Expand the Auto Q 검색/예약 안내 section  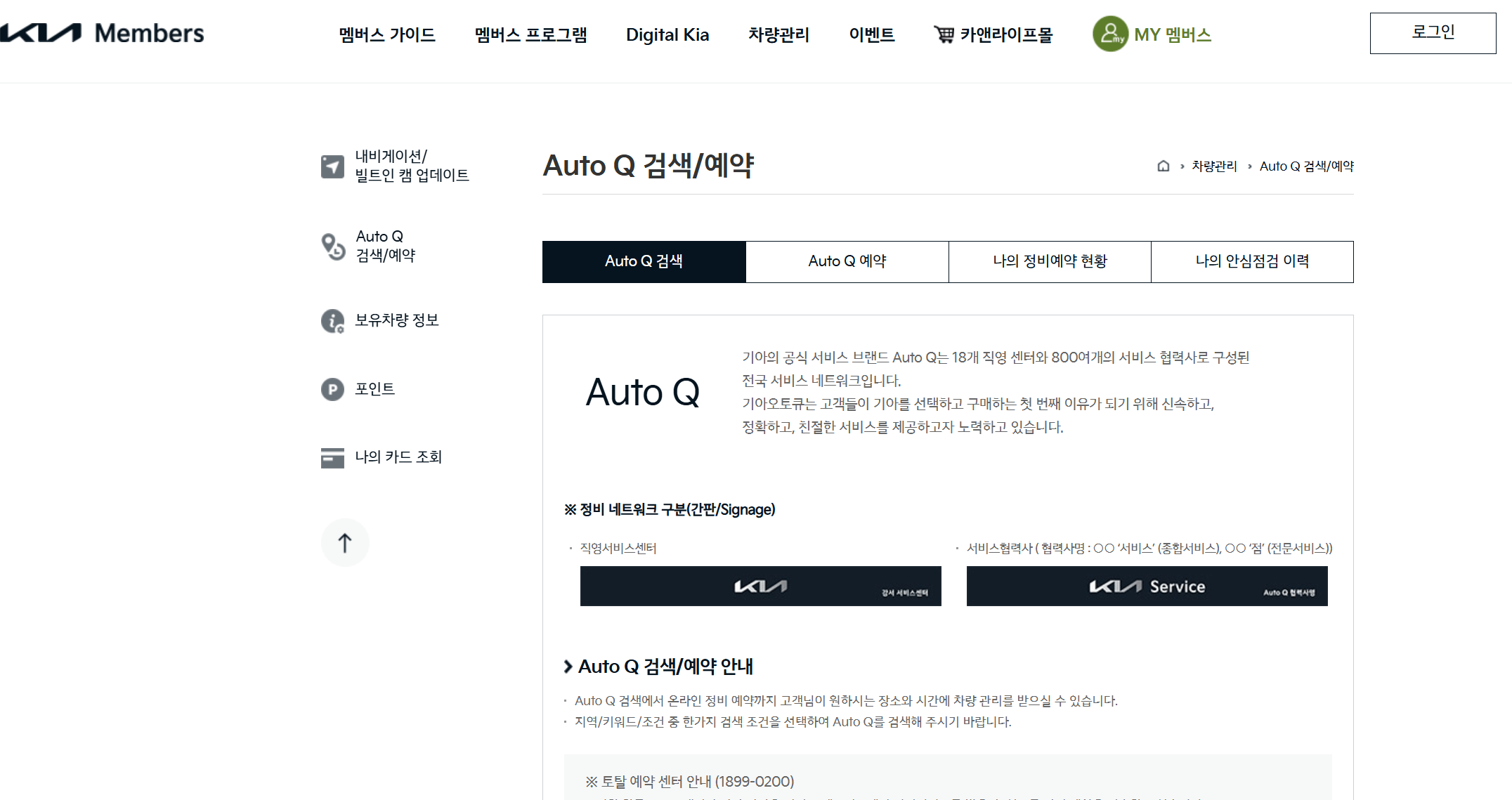[664, 666]
